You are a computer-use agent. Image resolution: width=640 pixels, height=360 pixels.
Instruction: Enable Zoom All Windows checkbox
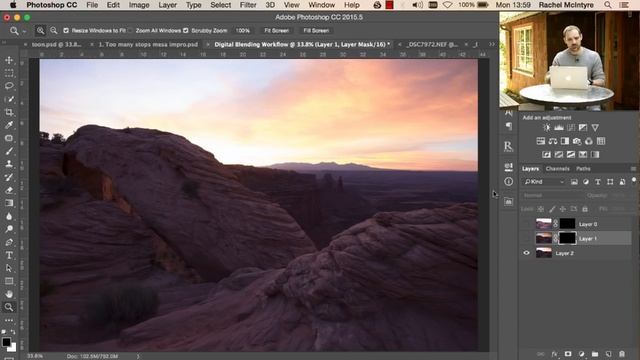click(x=131, y=31)
